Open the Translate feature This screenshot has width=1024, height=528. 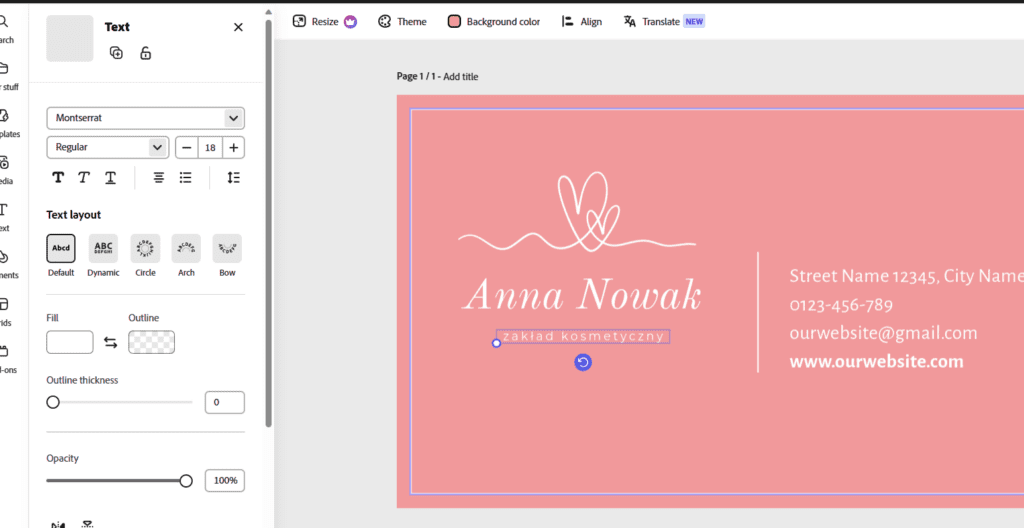[664, 22]
